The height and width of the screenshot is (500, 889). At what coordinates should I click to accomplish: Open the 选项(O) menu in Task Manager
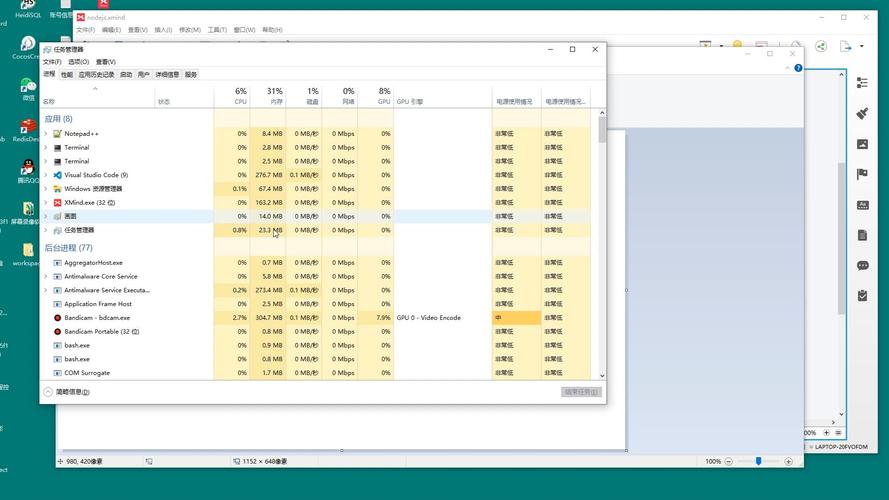pyautogui.click(x=78, y=62)
